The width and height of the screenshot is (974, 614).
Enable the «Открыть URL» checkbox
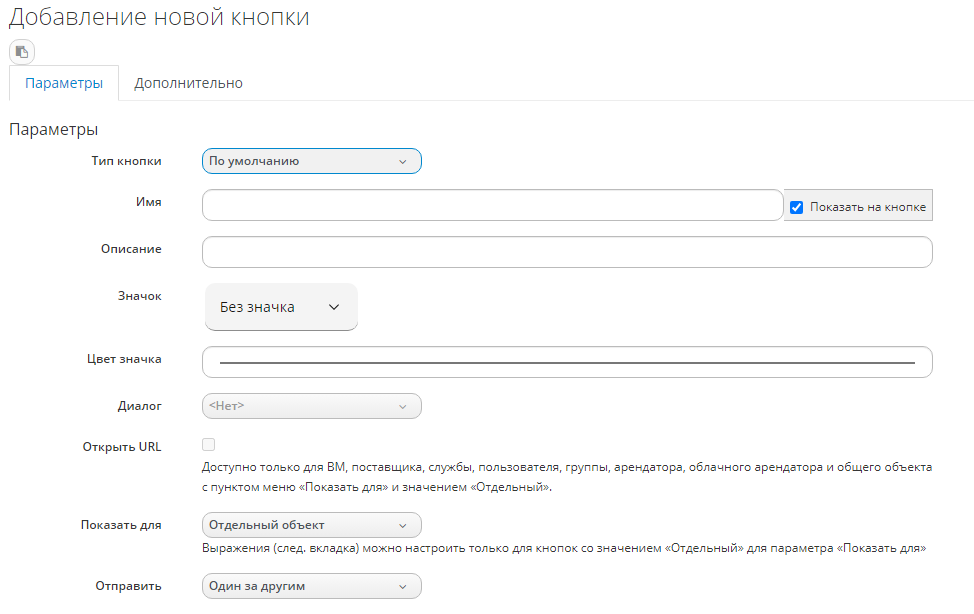tap(209, 445)
